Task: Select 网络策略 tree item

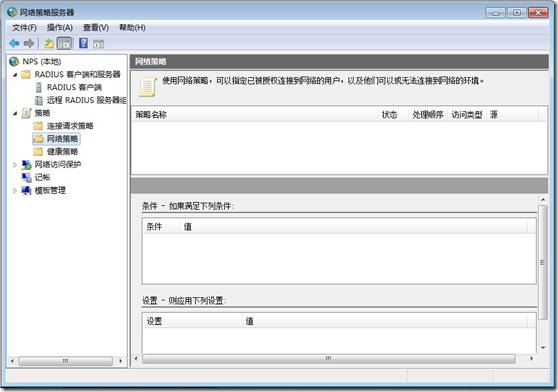Action: [x=62, y=139]
